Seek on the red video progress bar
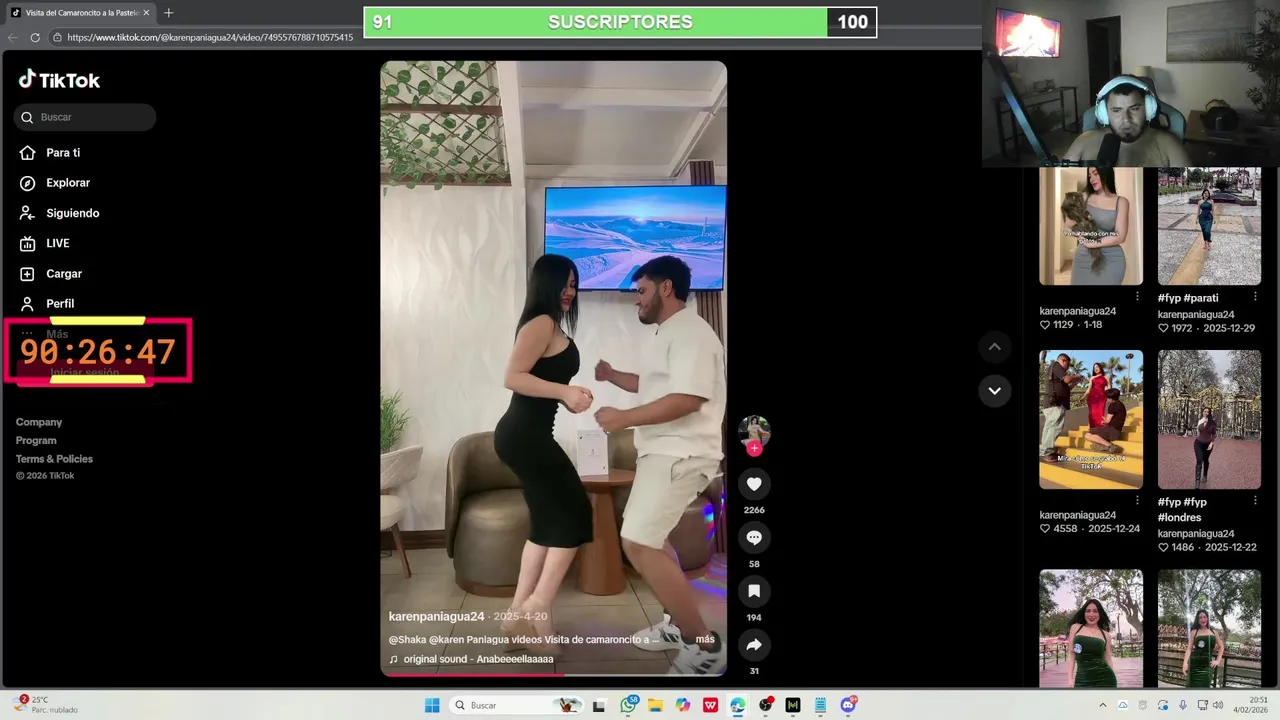Screen dimensions: 1280x720 pos(553,675)
